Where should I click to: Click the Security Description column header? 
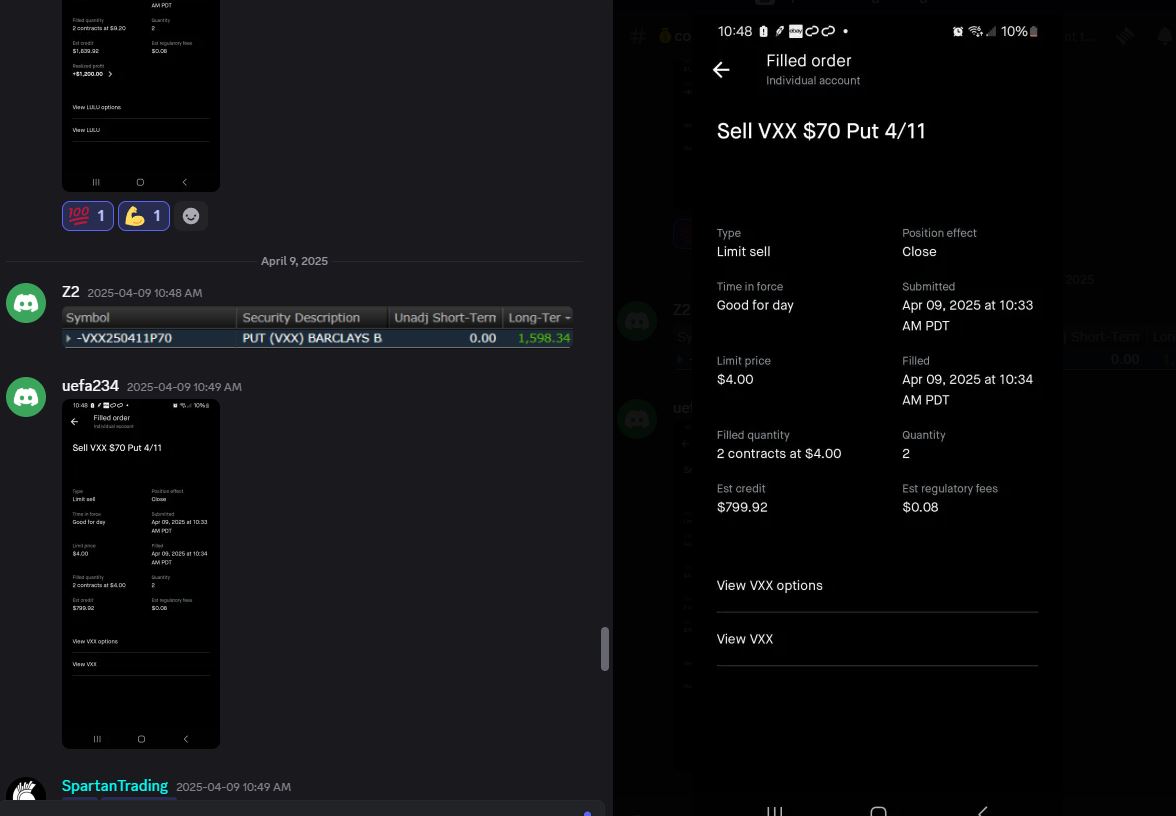[x=312, y=318]
